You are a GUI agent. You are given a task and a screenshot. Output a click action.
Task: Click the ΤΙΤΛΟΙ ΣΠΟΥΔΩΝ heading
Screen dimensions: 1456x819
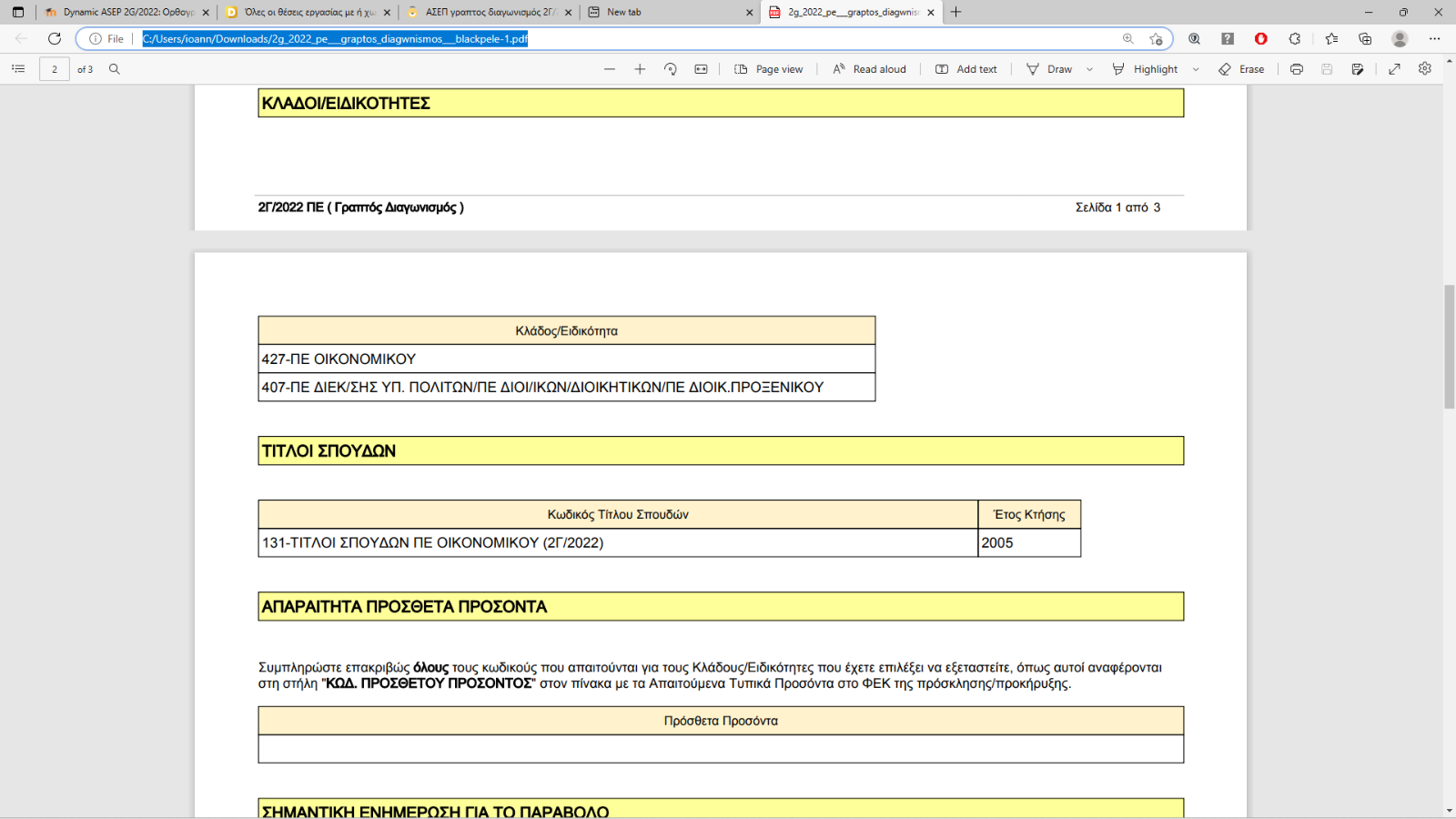pyautogui.click(x=721, y=450)
